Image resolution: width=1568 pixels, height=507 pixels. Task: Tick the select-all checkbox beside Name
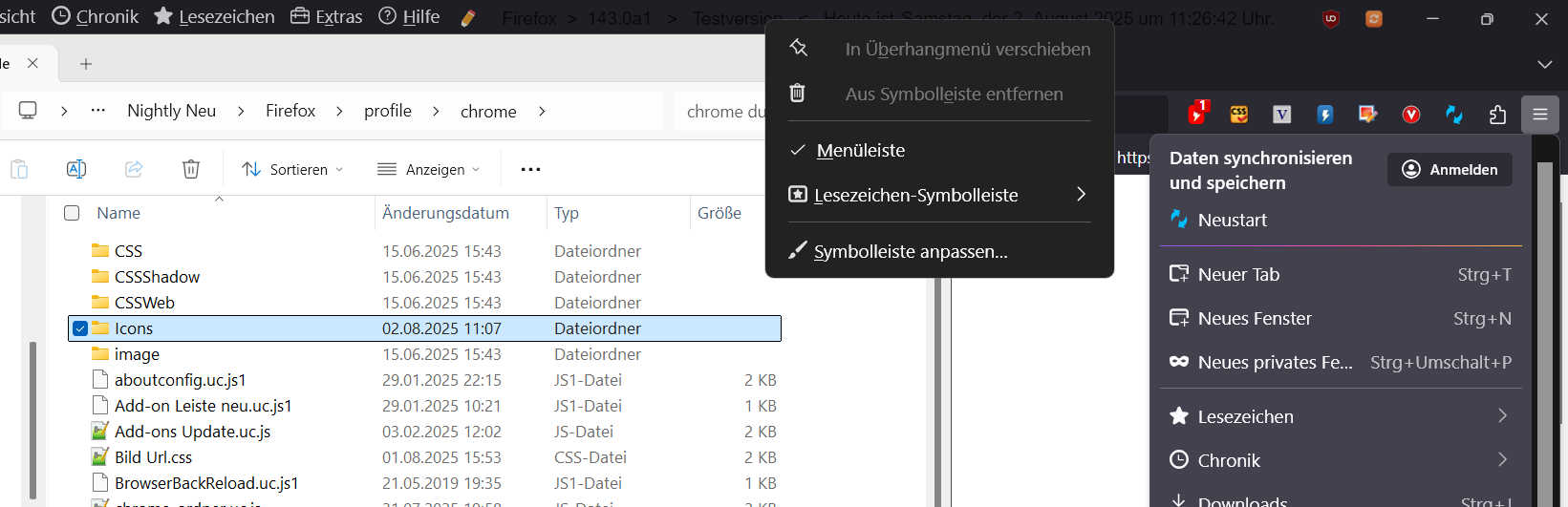pyautogui.click(x=72, y=213)
